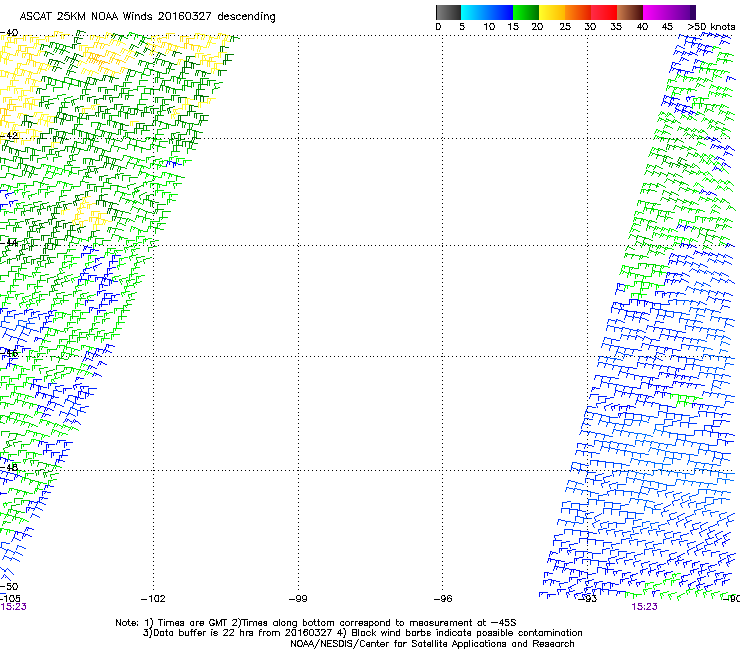This screenshot has width=740, height=650.
Task: Click the gray 0-5 knots color swatch
Action: click(448, 12)
